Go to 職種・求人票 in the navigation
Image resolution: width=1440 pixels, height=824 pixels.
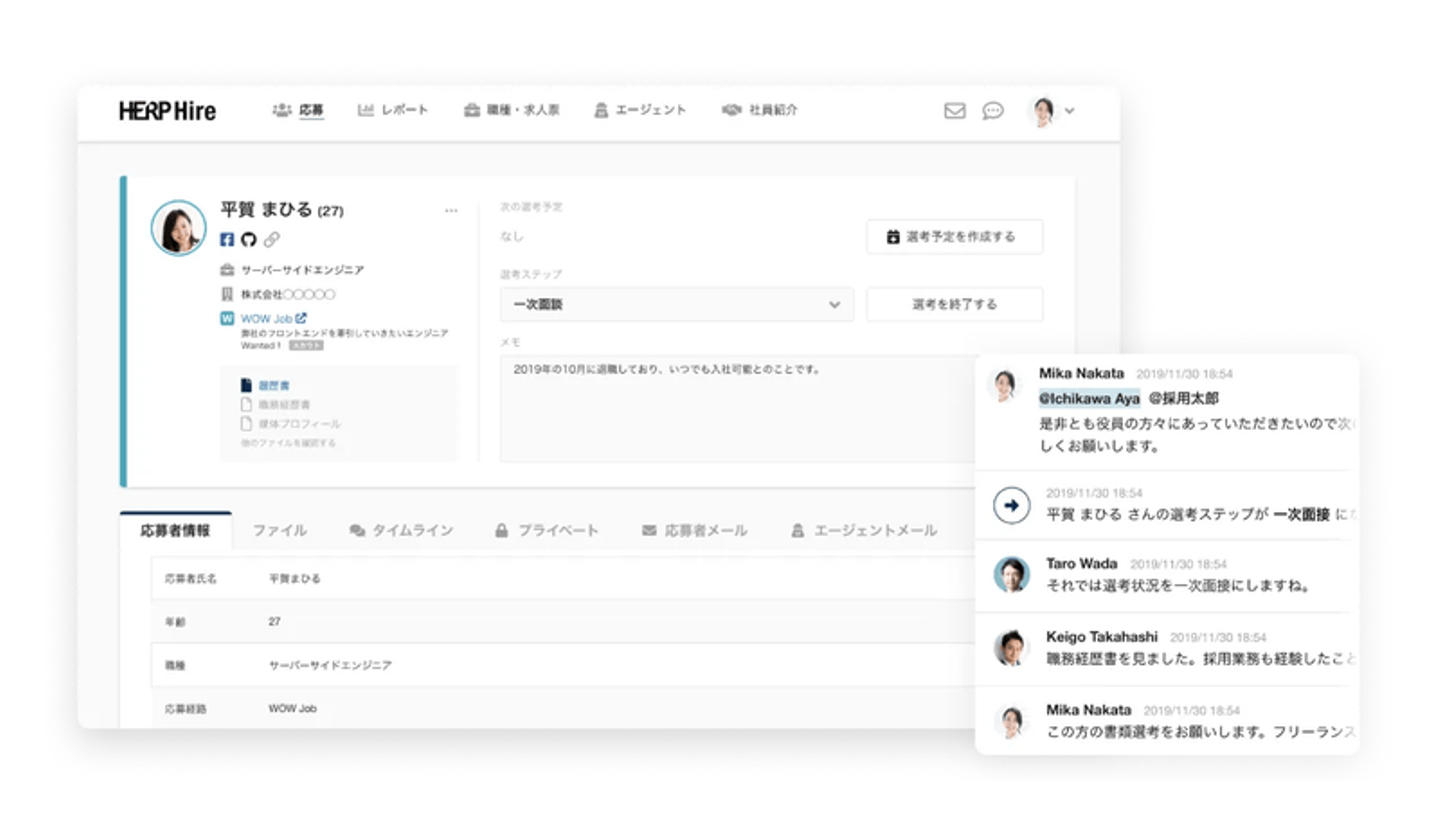[x=511, y=110]
